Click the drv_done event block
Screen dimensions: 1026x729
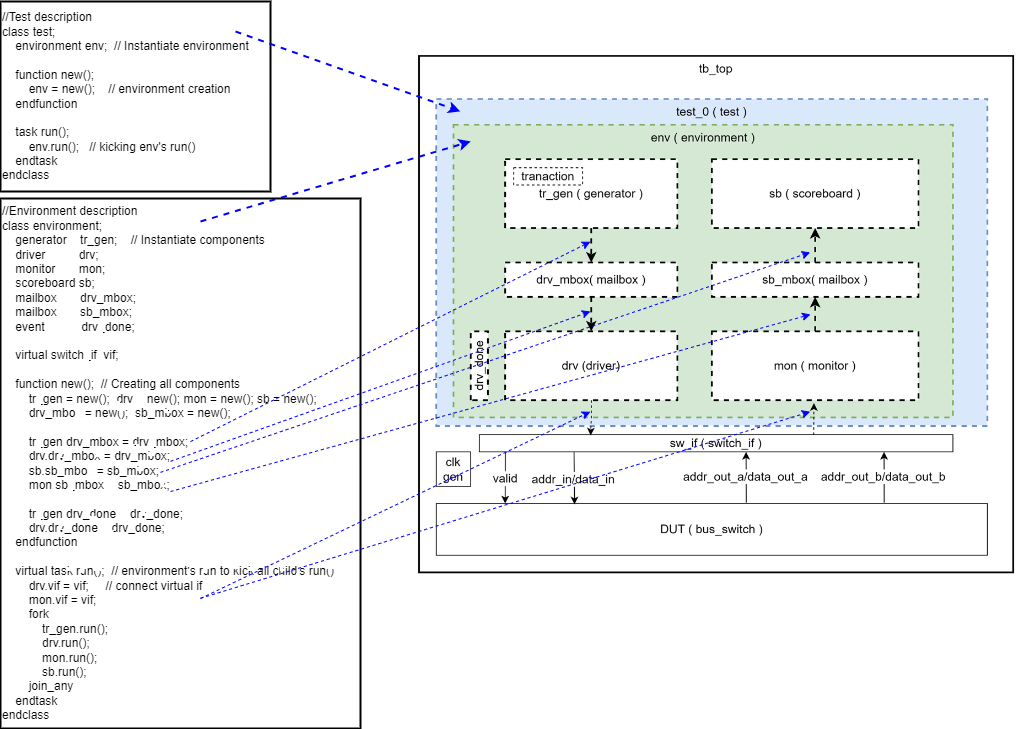point(481,365)
